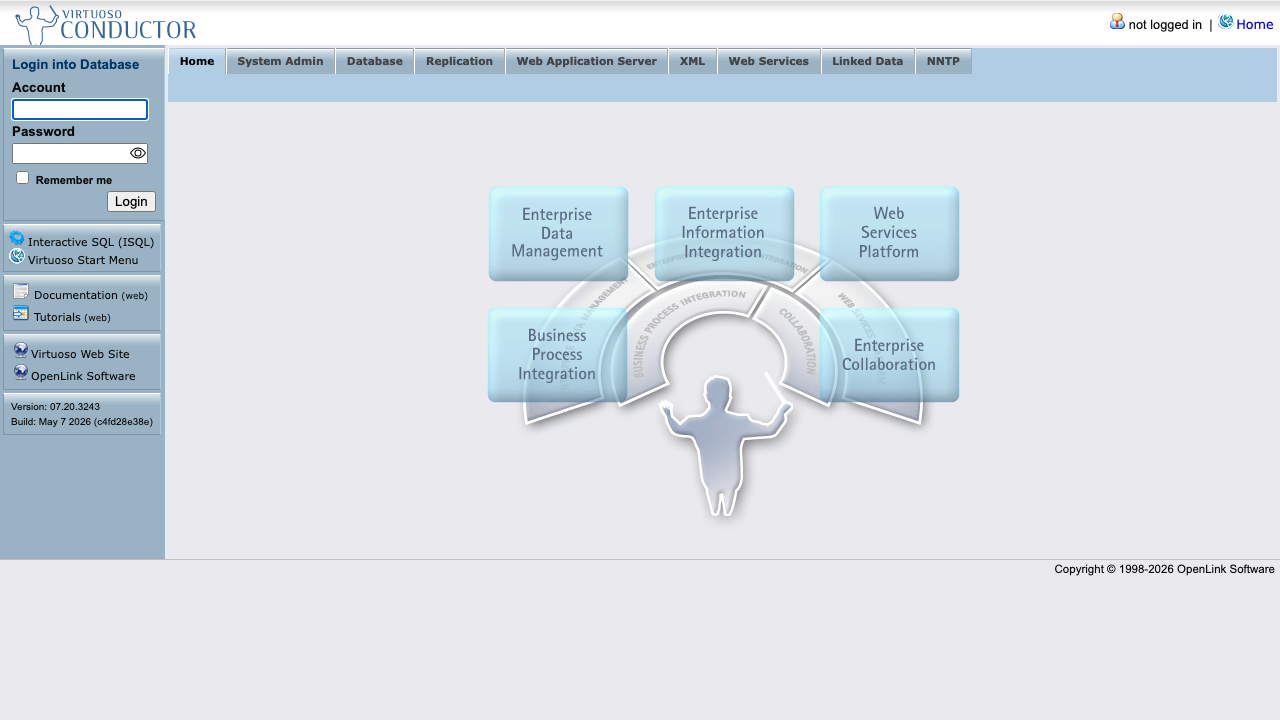Viewport: 1280px width, 720px height.
Task: Visit the OpenLink Software link
Action: (83, 376)
